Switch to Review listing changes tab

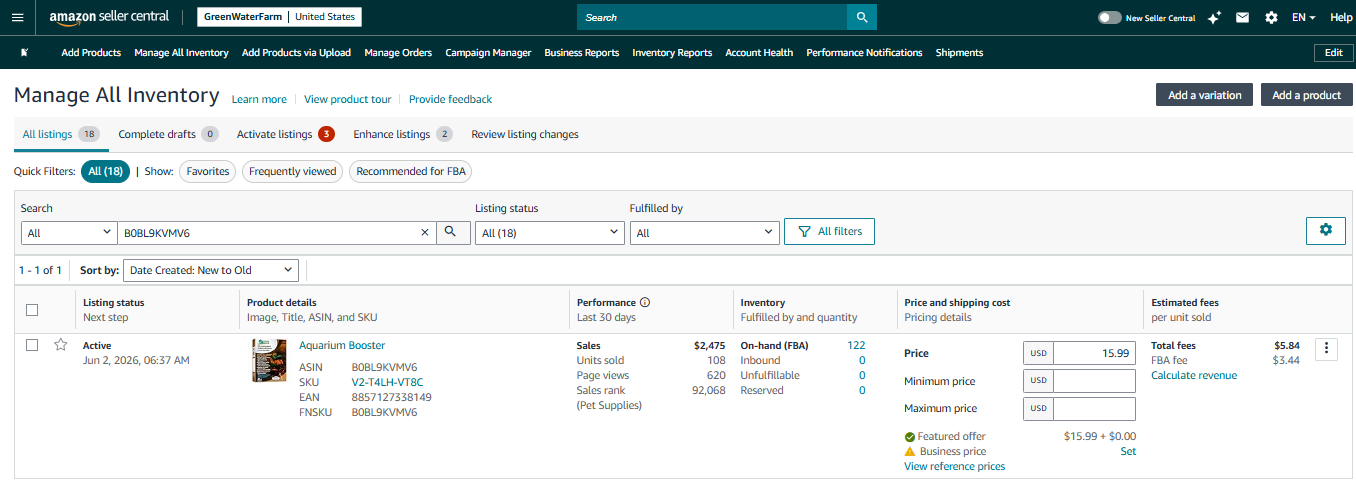(525, 134)
